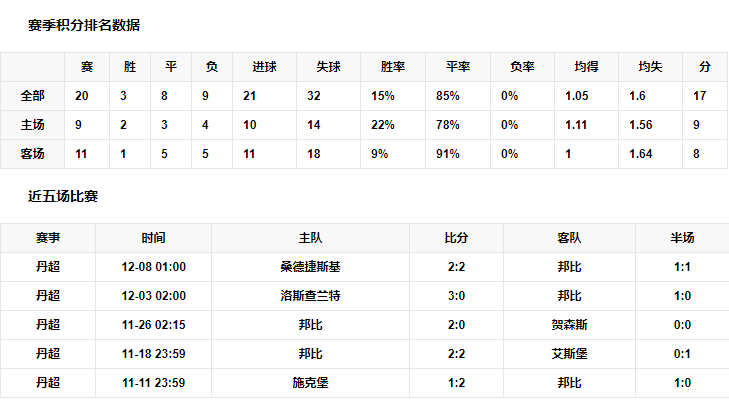The height and width of the screenshot is (401, 729).
Task: Select the 胜率 column header
Action: (x=393, y=67)
